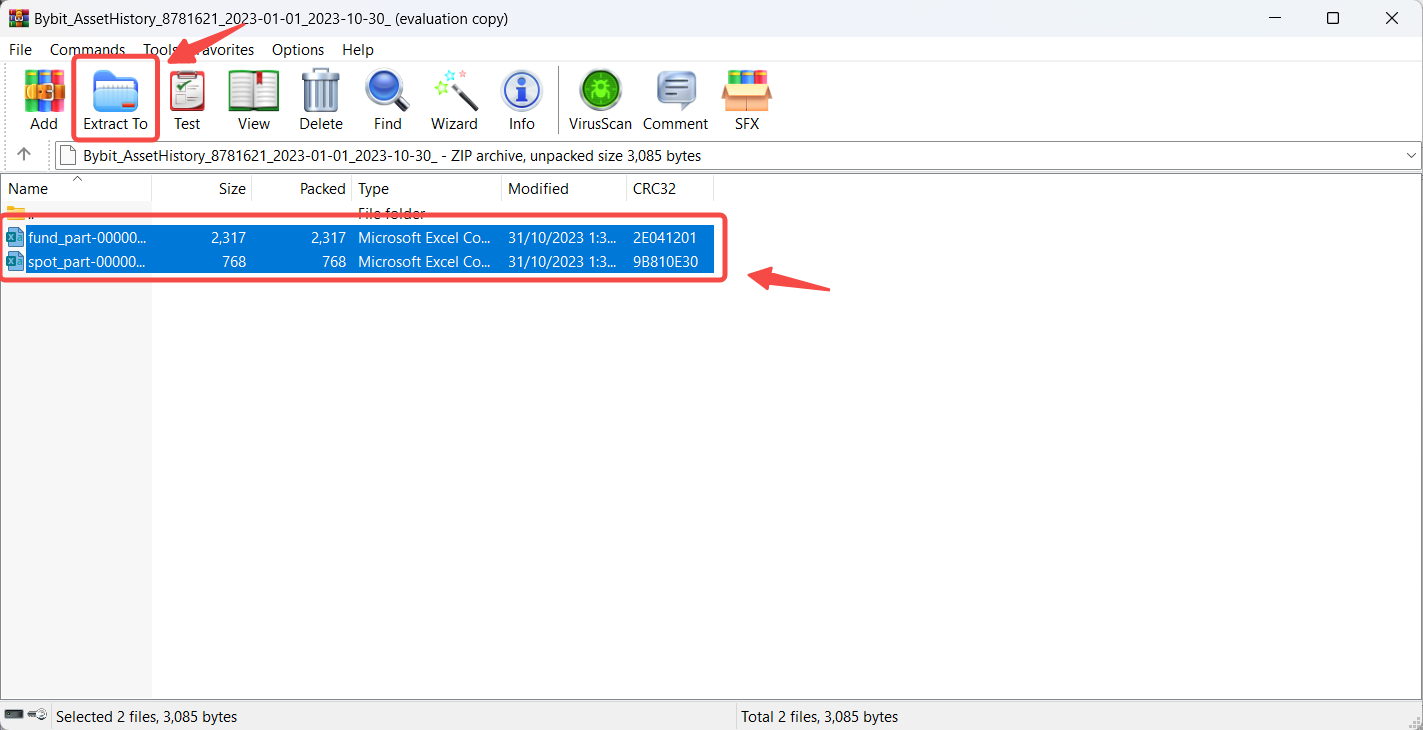
Task: Add an archive Comment
Action: (675, 100)
